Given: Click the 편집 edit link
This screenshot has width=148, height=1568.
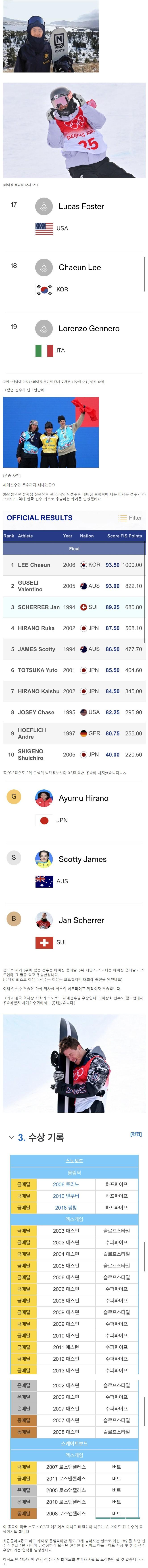Looking at the screenshot, I should click(x=136, y=1133).
